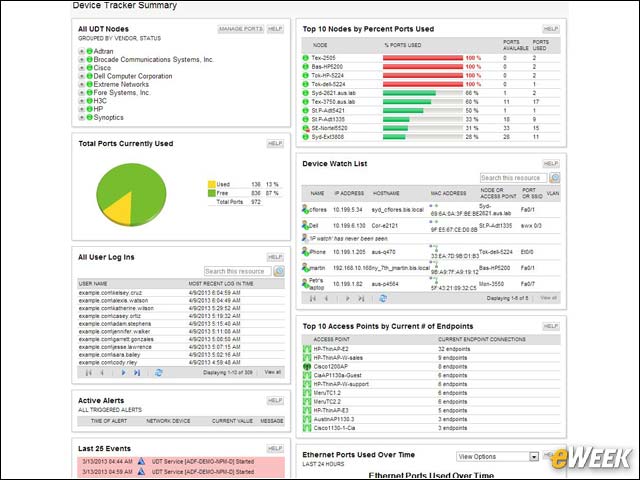Expand the H3C vendor group
The width and height of the screenshot is (640, 480).
[x=82, y=101]
